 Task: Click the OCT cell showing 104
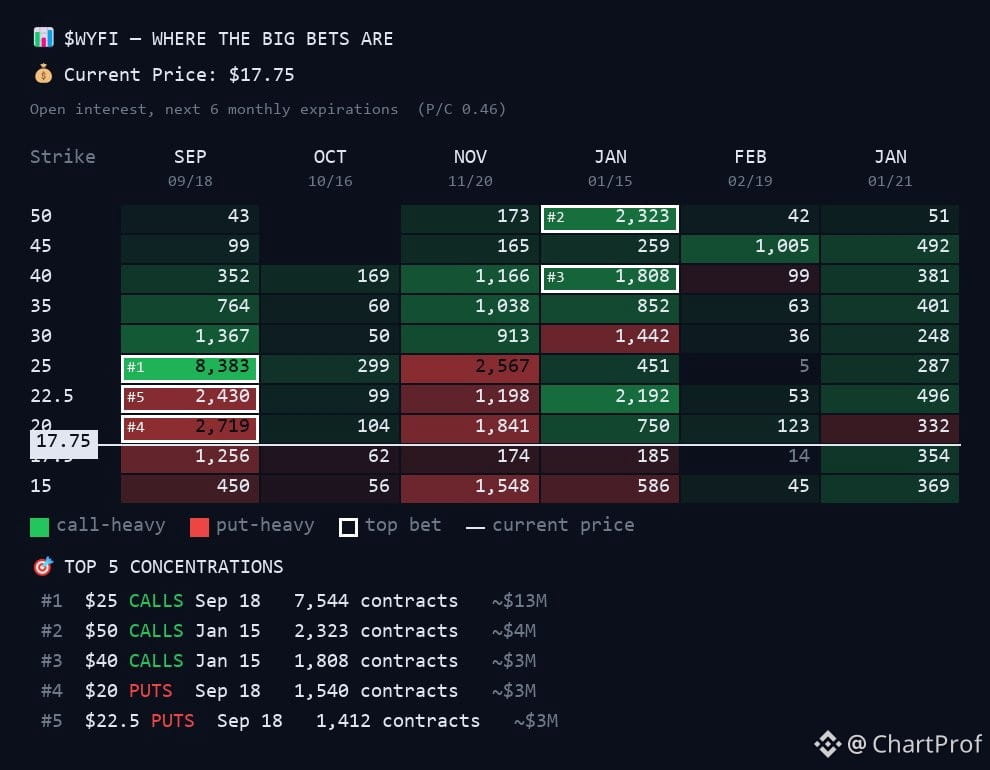(x=330, y=427)
